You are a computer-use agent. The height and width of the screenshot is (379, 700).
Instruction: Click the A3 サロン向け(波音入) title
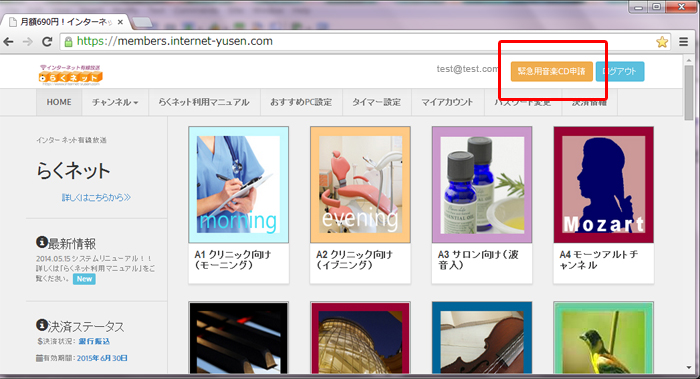coord(478,259)
